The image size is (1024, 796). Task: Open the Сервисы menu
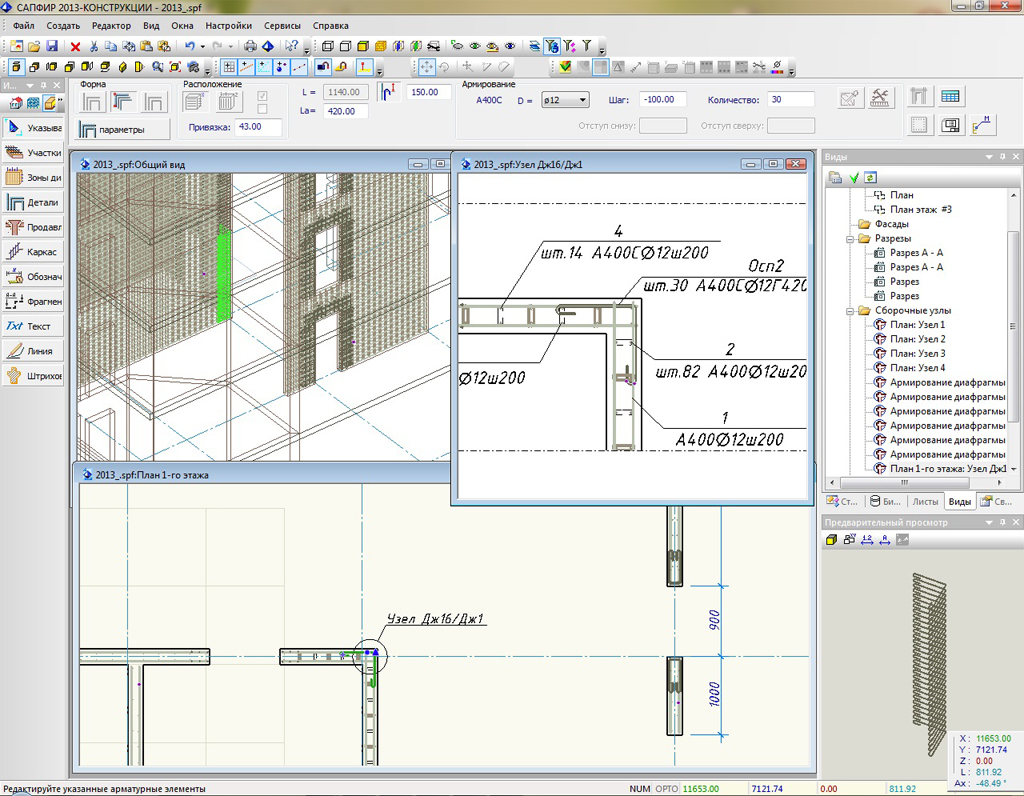pyautogui.click(x=280, y=25)
